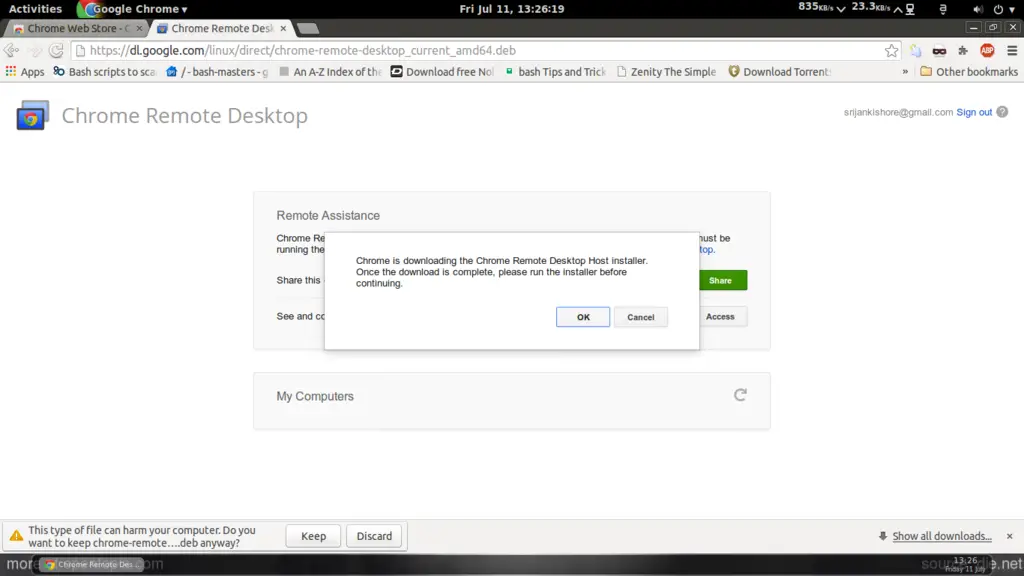This screenshot has width=1024, height=576.
Task: Open the Google Chrome application menu
Action: pyautogui.click(x=133, y=9)
